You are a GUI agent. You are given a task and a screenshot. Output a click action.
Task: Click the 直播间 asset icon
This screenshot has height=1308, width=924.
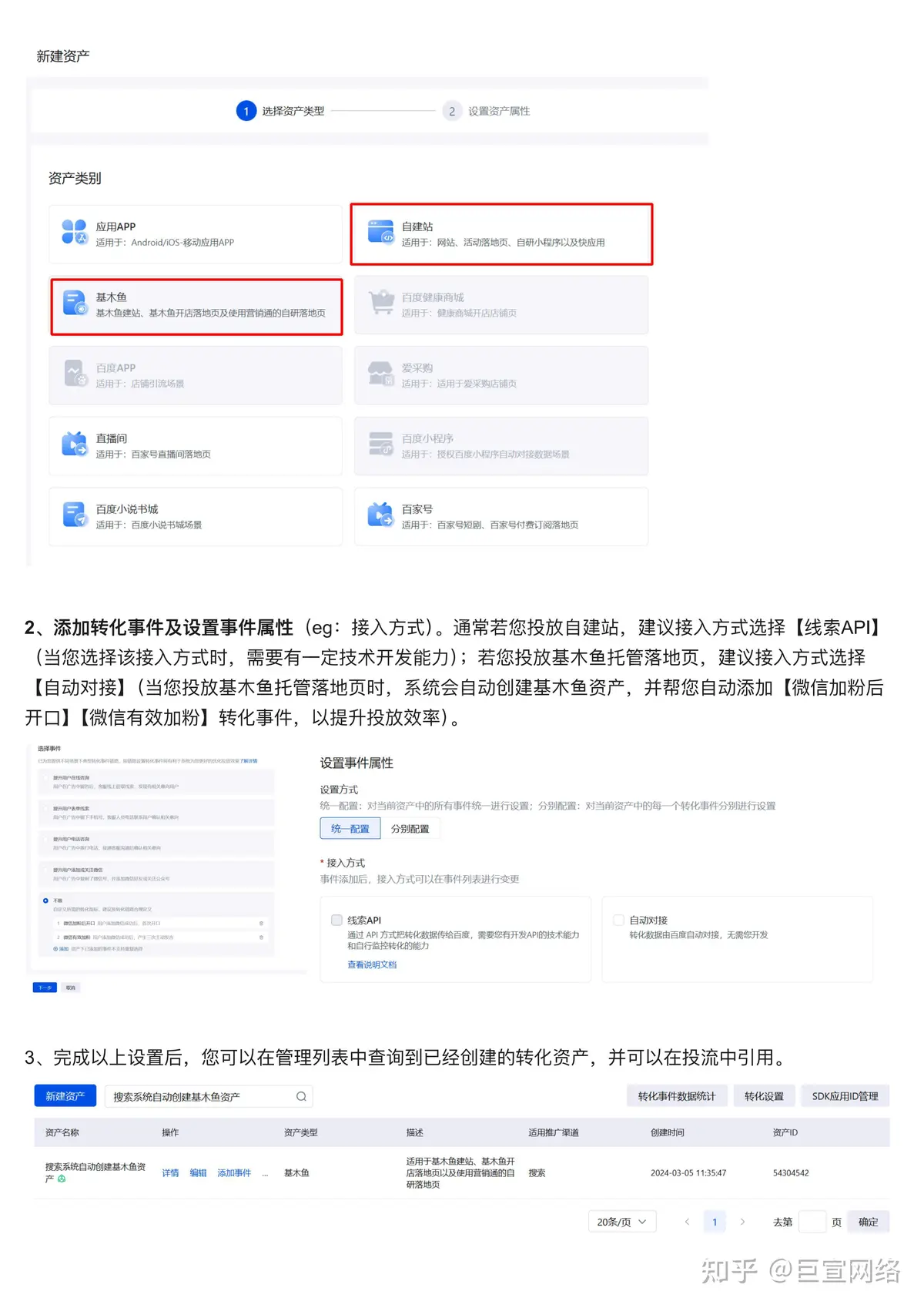coord(75,444)
